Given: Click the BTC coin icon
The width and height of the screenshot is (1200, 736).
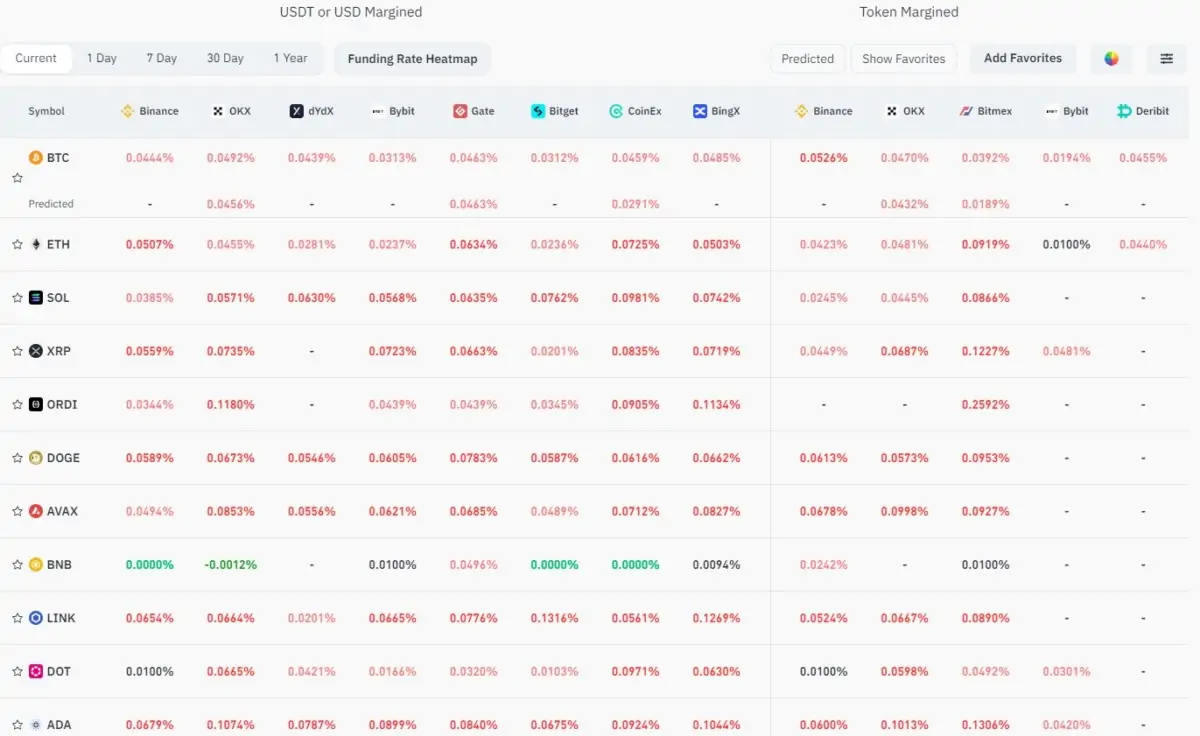Looking at the screenshot, I should tap(36, 158).
